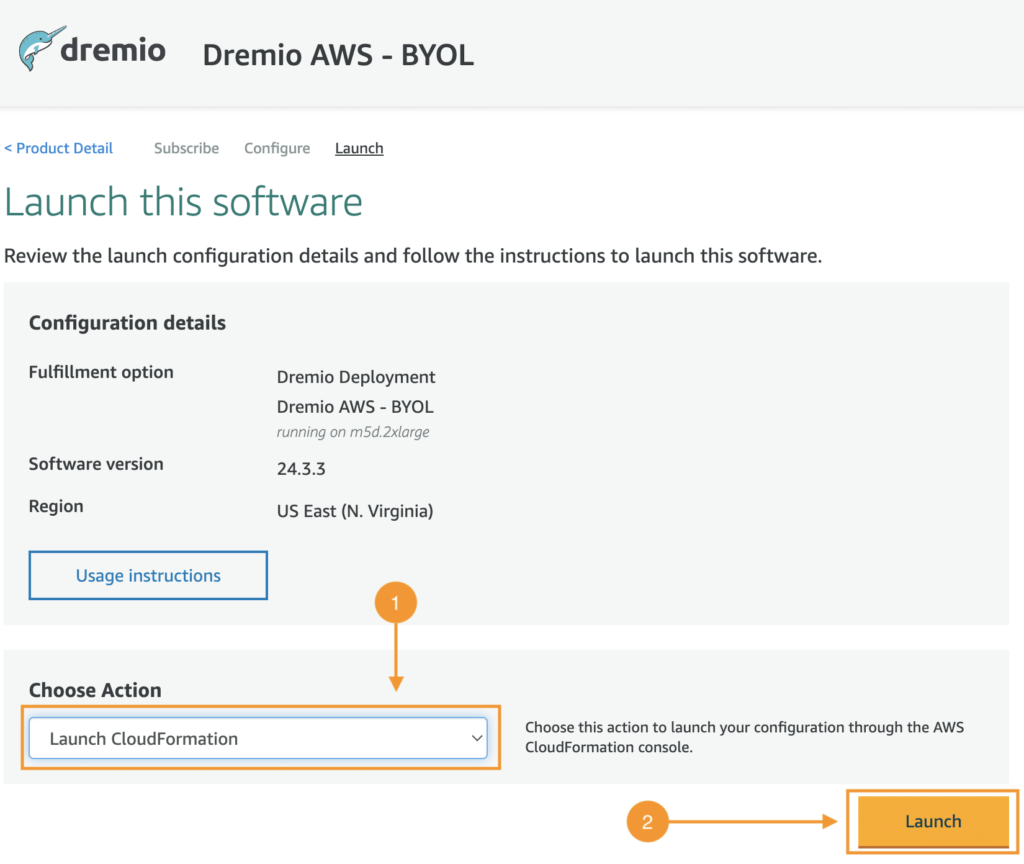
Task: Click the Dremio narwhal logo
Action: click(92, 49)
